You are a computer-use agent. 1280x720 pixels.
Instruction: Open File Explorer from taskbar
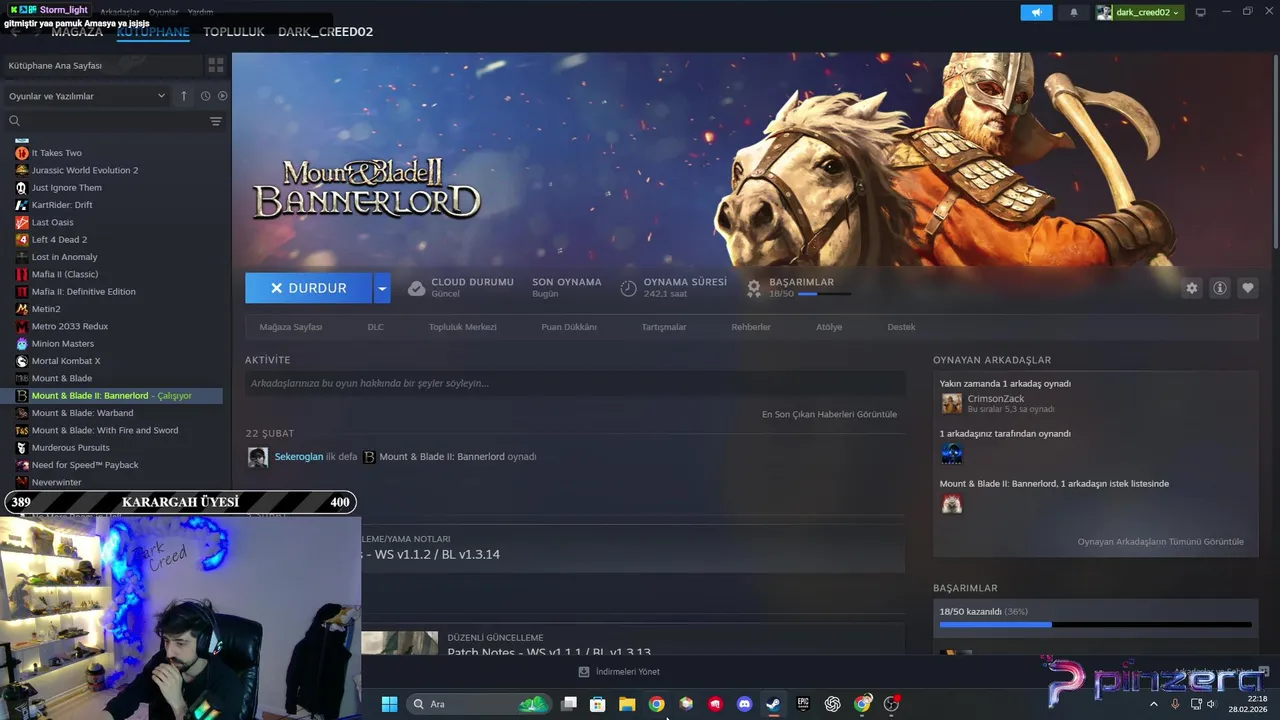[x=627, y=704]
